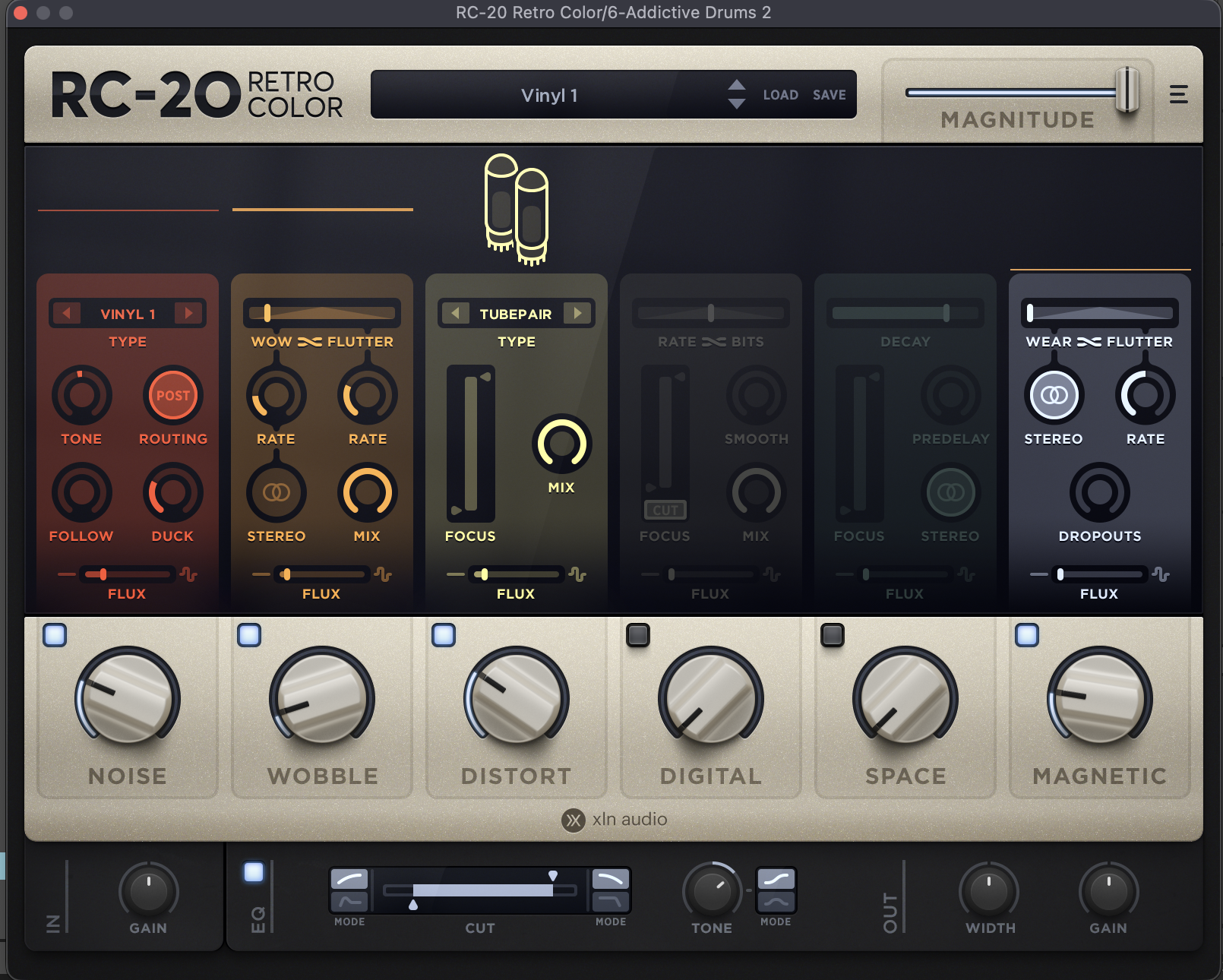
Task: Click the STEREO icon in the Magnetic module
Action: [1054, 396]
